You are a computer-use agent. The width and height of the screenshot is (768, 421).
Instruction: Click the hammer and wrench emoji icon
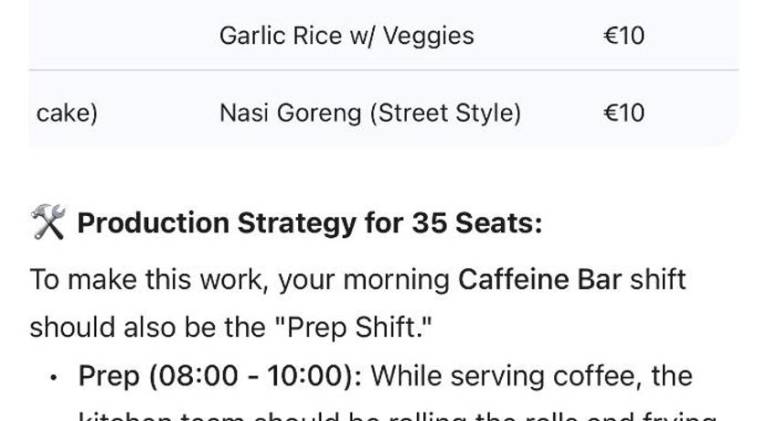47,223
